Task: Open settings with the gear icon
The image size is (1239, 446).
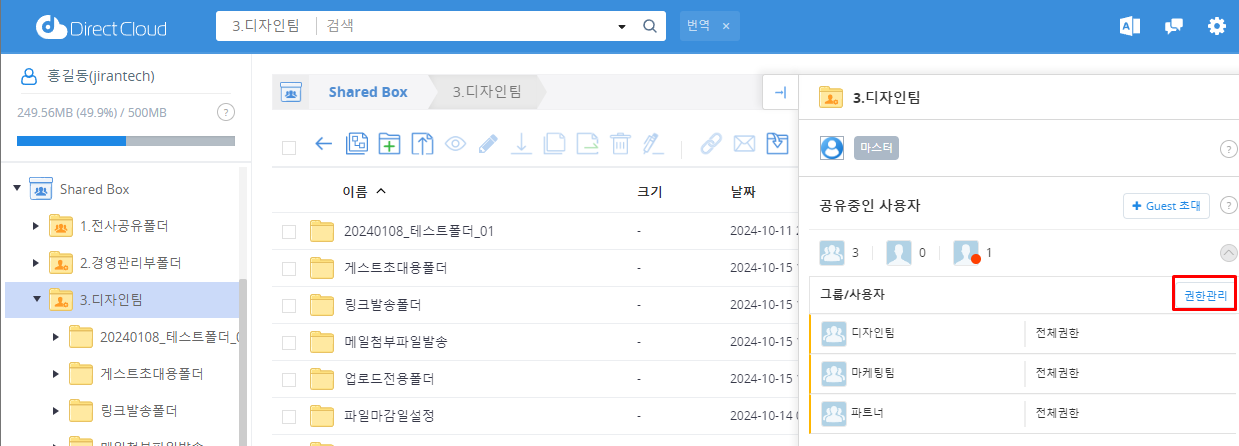Action: pyautogui.click(x=1216, y=26)
